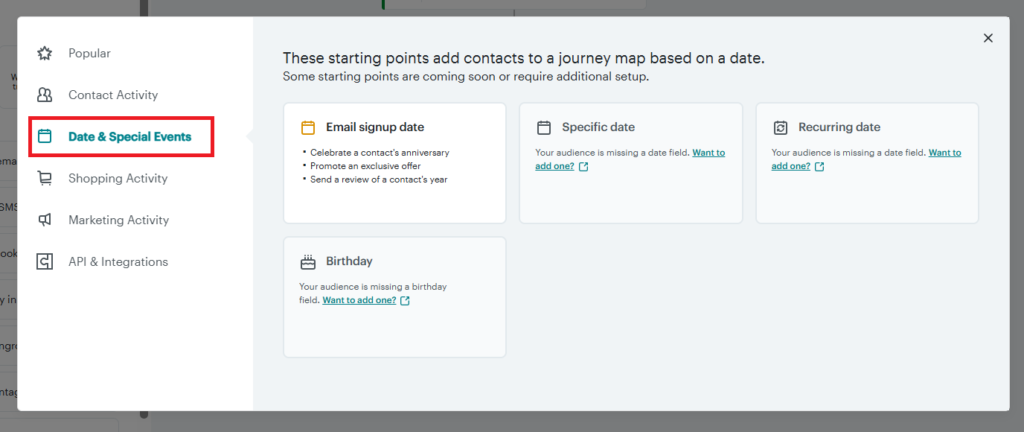The width and height of the screenshot is (1024, 432).
Task: Click the Popular star icon
Action: click(44, 54)
